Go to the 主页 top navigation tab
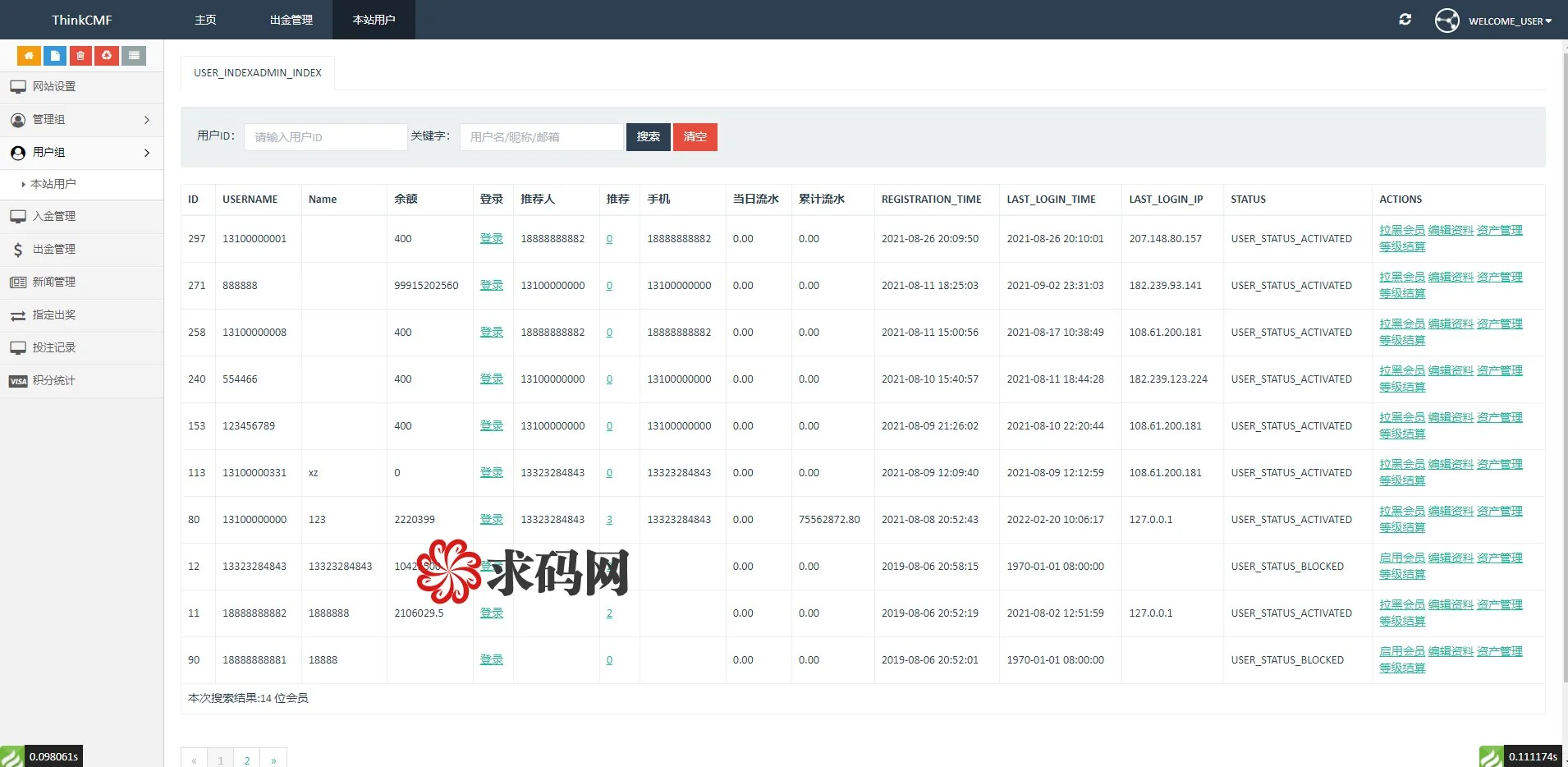Screen dimensions: 1568x767 [x=205, y=20]
